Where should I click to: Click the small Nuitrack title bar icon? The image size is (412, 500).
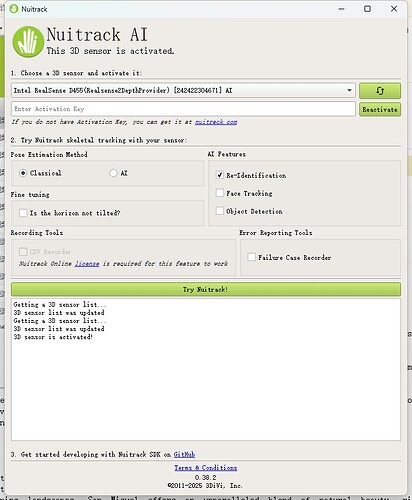pyautogui.click(x=14, y=9)
